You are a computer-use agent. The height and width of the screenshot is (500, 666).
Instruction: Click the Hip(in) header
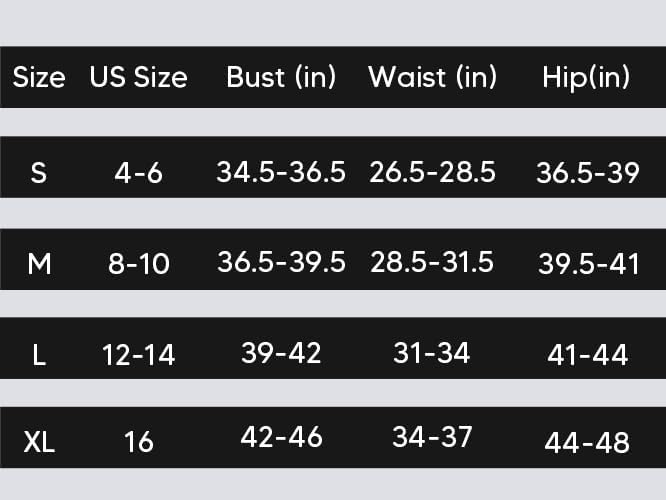click(x=586, y=79)
